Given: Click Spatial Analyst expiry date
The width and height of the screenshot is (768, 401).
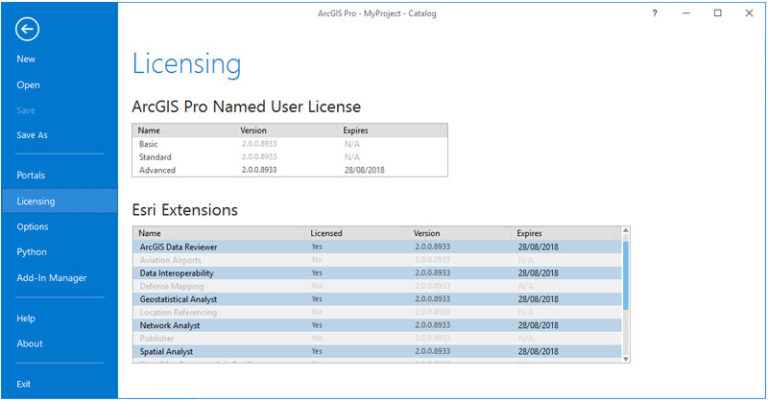Looking at the screenshot, I should [x=538, y=352].
